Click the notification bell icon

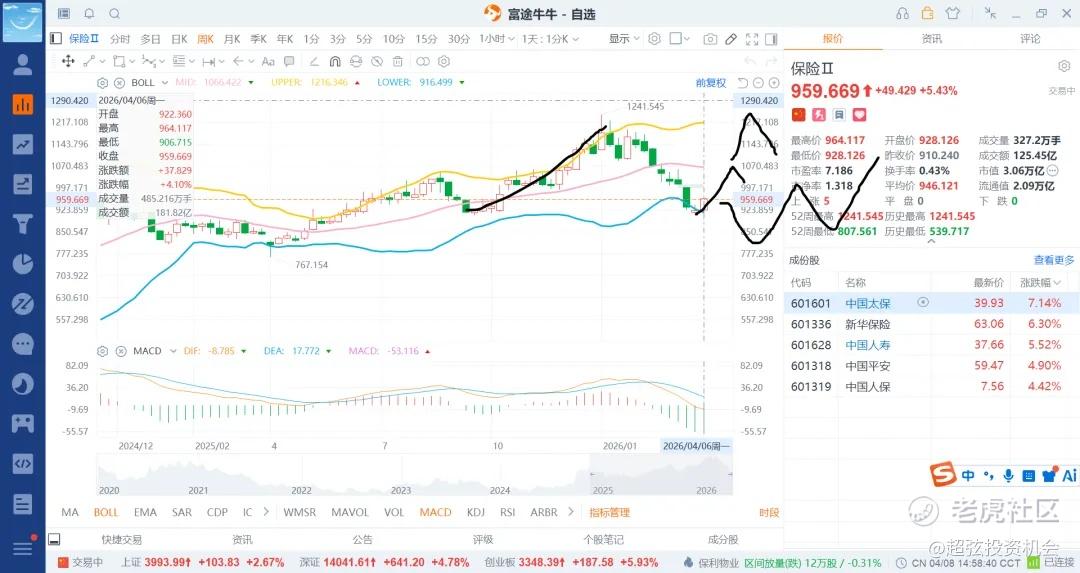pos(89,14)
